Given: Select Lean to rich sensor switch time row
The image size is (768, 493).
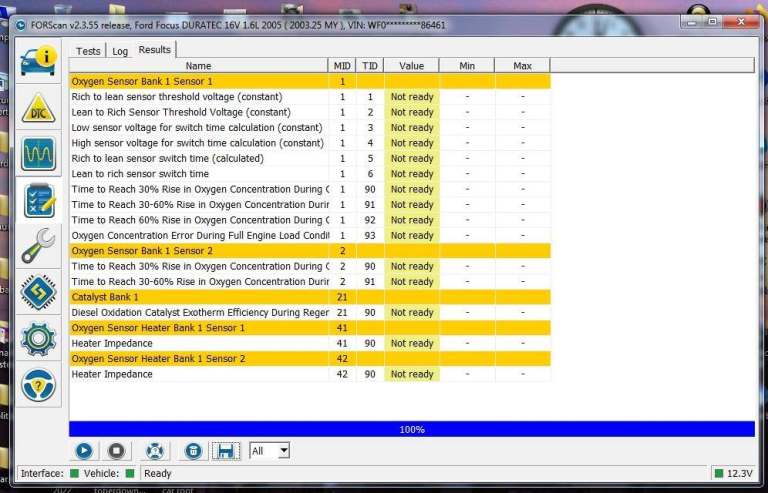Looking at the screenshot, I should (310, 174).
